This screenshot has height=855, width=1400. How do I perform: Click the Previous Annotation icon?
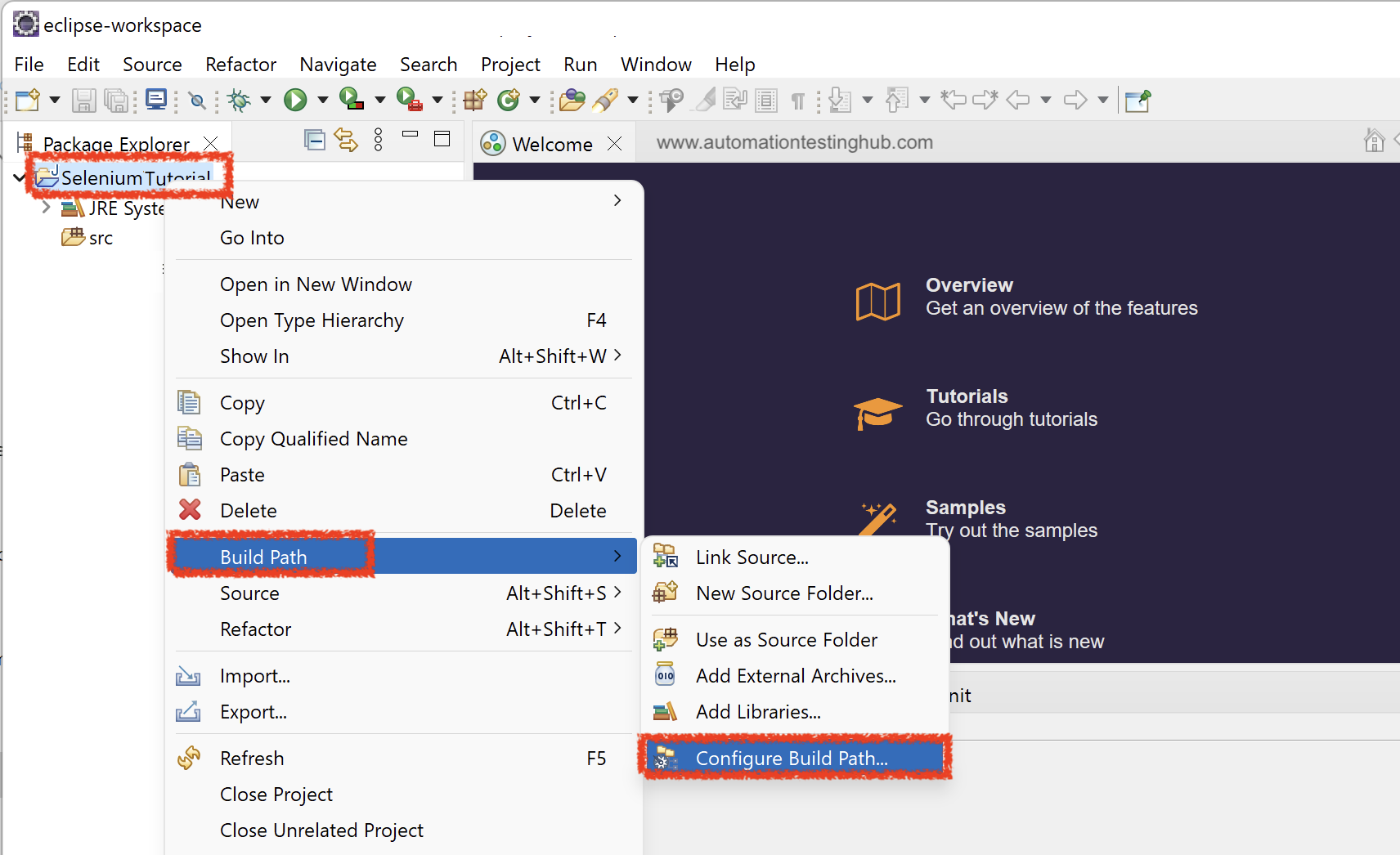897,100
